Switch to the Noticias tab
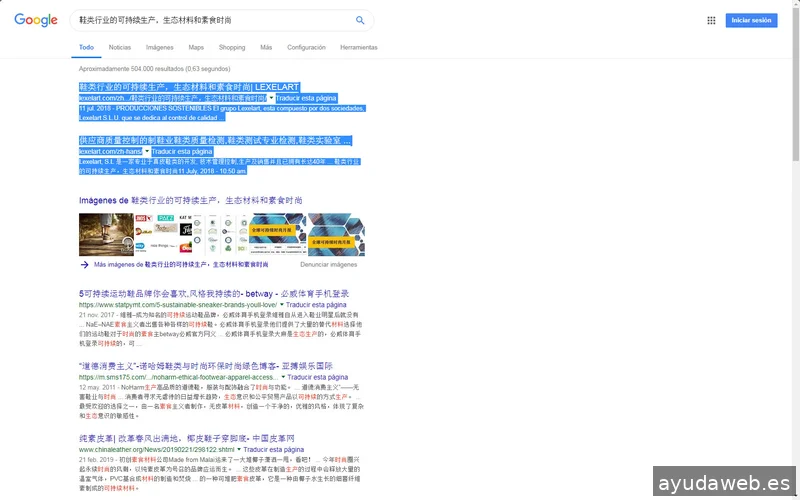 (119, 47)
